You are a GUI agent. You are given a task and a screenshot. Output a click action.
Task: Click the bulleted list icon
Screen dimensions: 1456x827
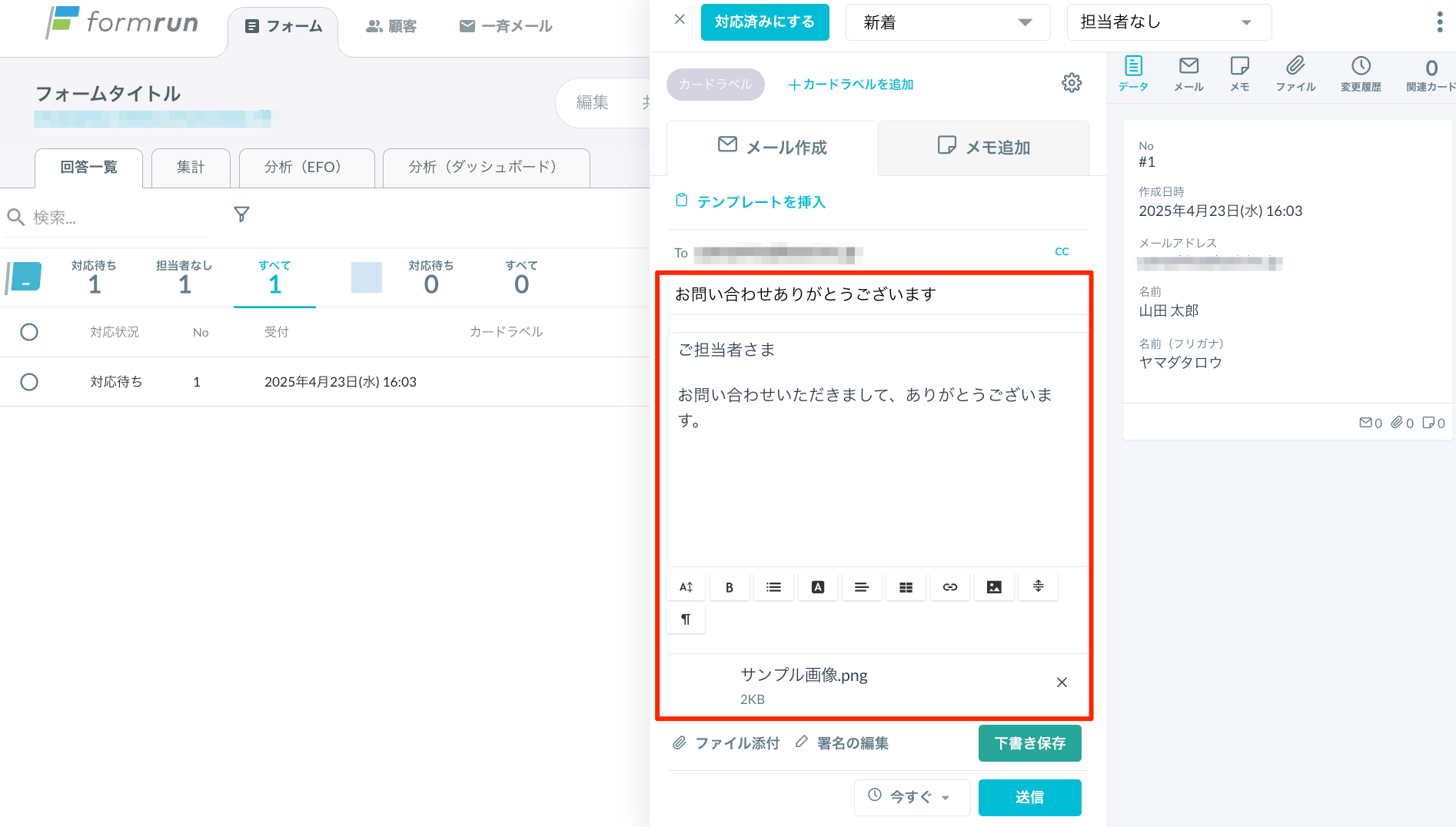tap(773, 587)
